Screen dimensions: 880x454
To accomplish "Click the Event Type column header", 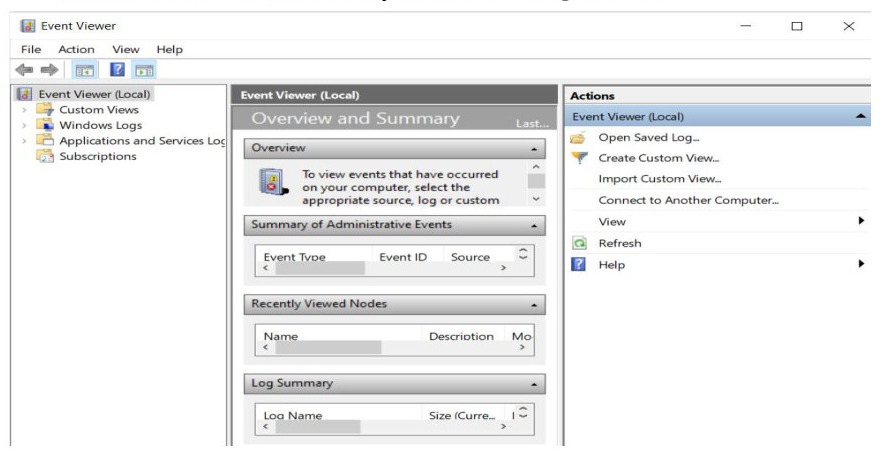I will pyautogui.click(x=295, y=256).
